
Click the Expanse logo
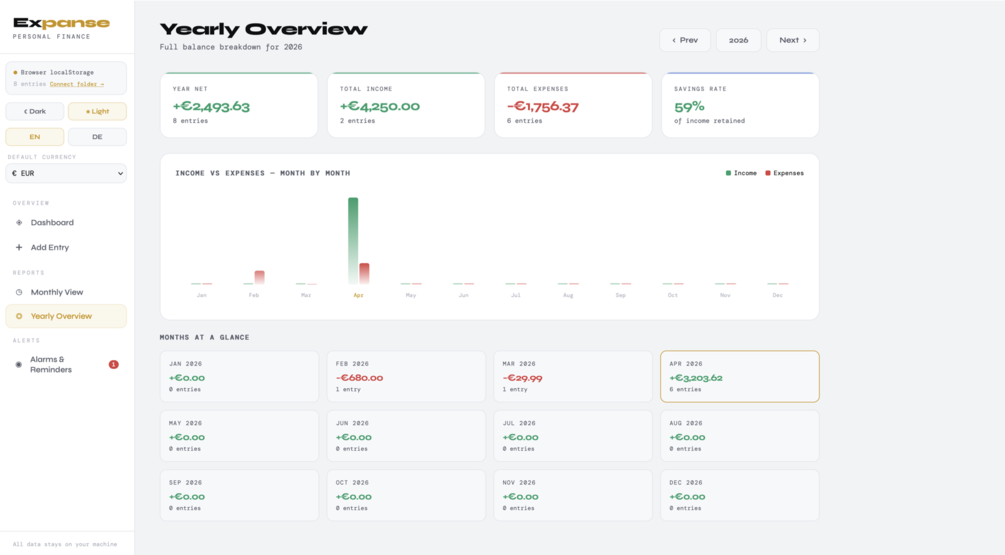point(61,23)
